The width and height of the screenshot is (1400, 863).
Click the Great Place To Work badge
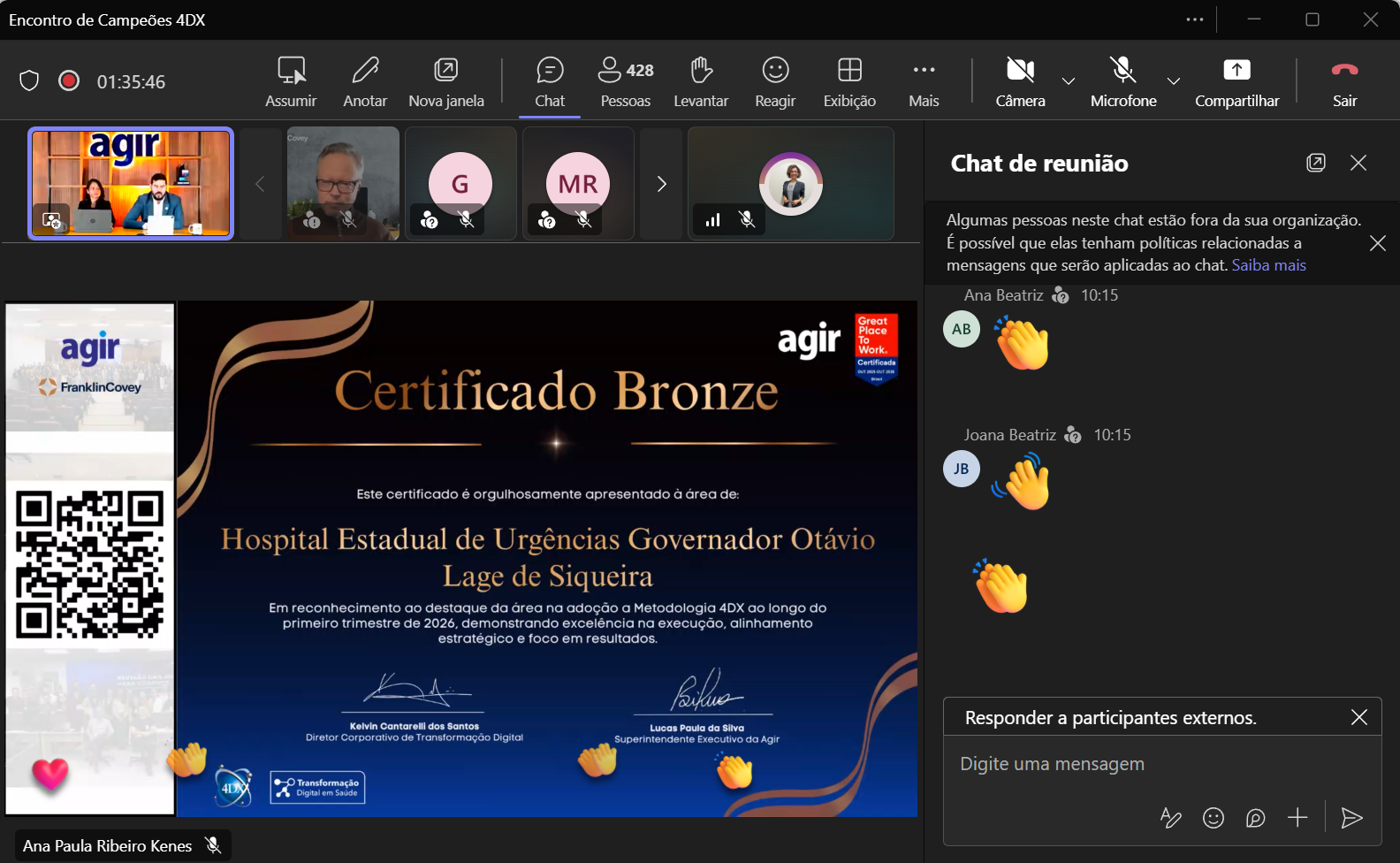877,347
